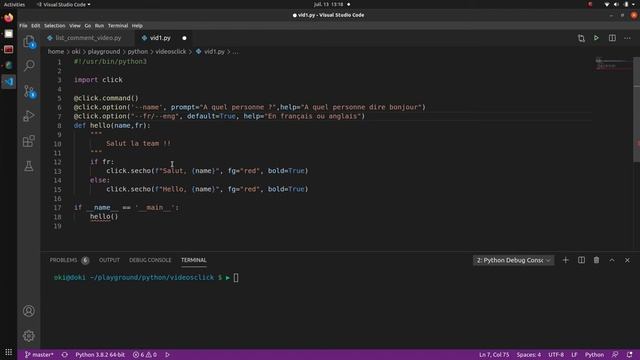Change end of line via LF

574,355
